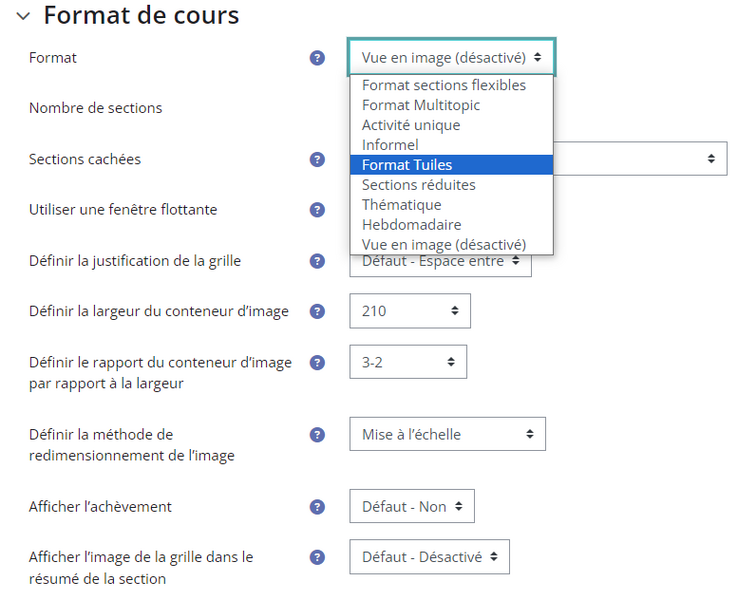This screenshot has width=738, height=600.
Task: Open help for the Format setting
Action: click(x=317, y=58)
